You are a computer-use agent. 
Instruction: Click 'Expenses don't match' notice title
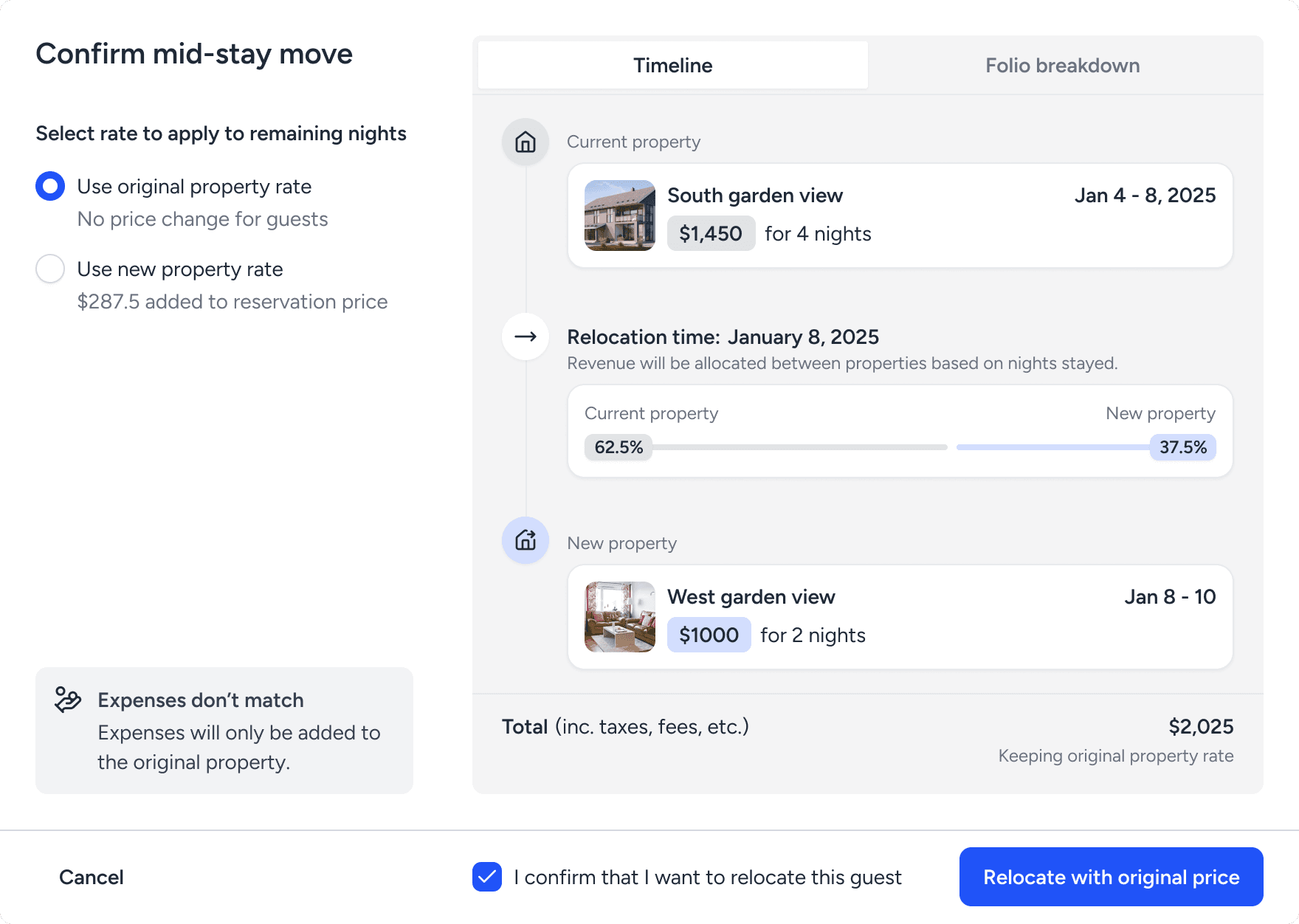click(201, 700)
